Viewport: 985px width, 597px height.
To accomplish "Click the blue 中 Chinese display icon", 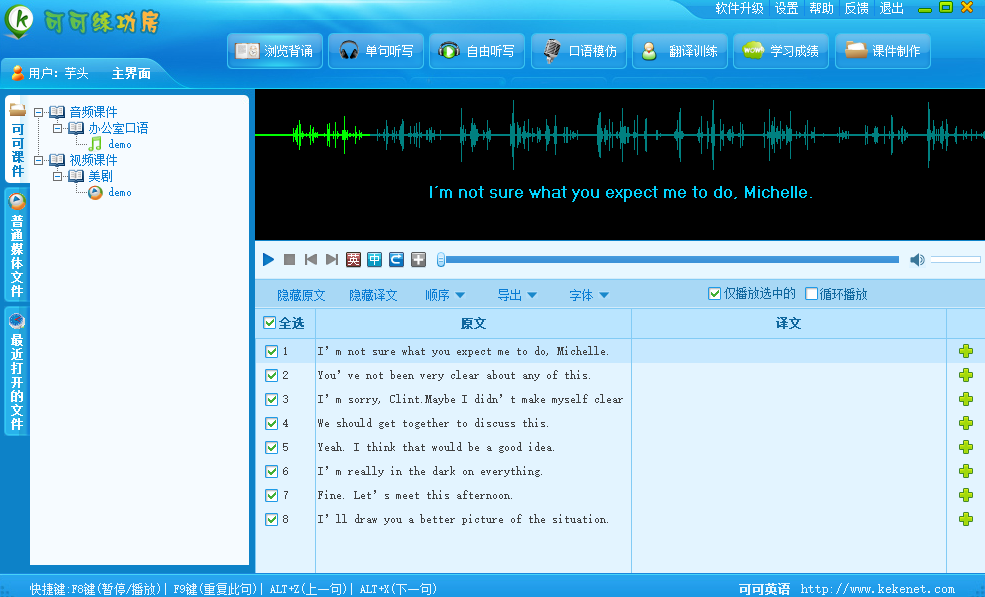I will [x=374, y=260].
